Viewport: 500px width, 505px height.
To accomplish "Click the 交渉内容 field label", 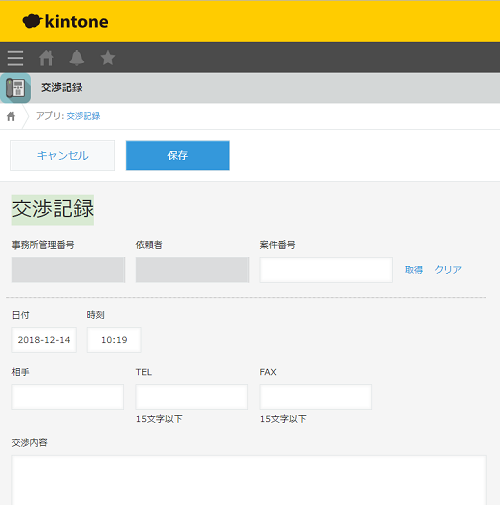I will pos(30,443).
